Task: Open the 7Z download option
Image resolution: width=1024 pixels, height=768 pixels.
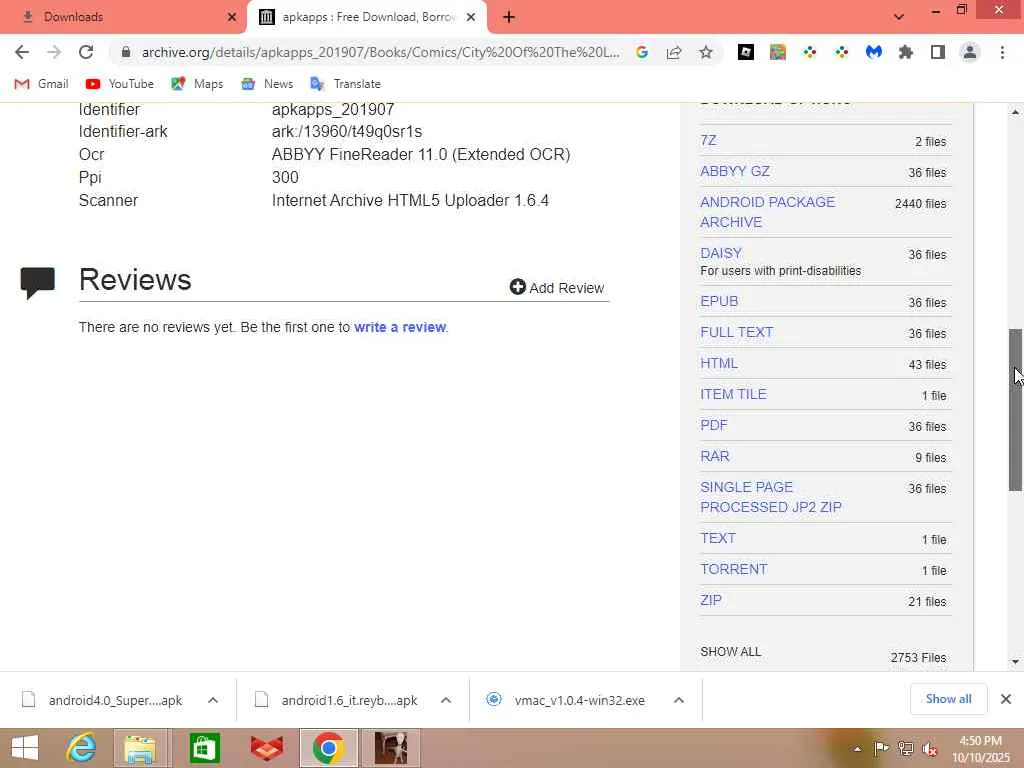Action: coord(708,140)
